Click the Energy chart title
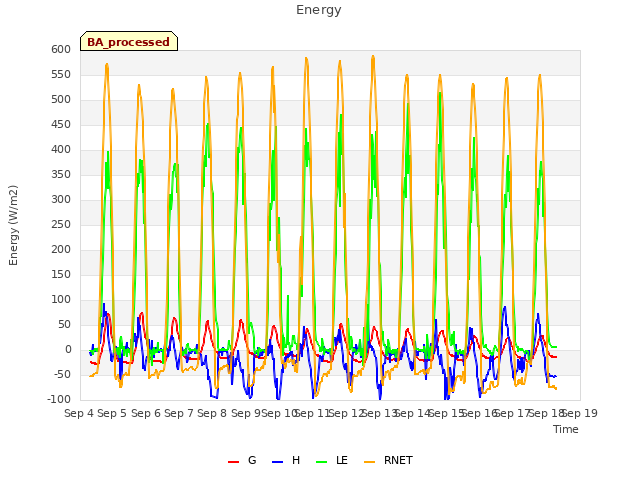 (x=319, y=10)
